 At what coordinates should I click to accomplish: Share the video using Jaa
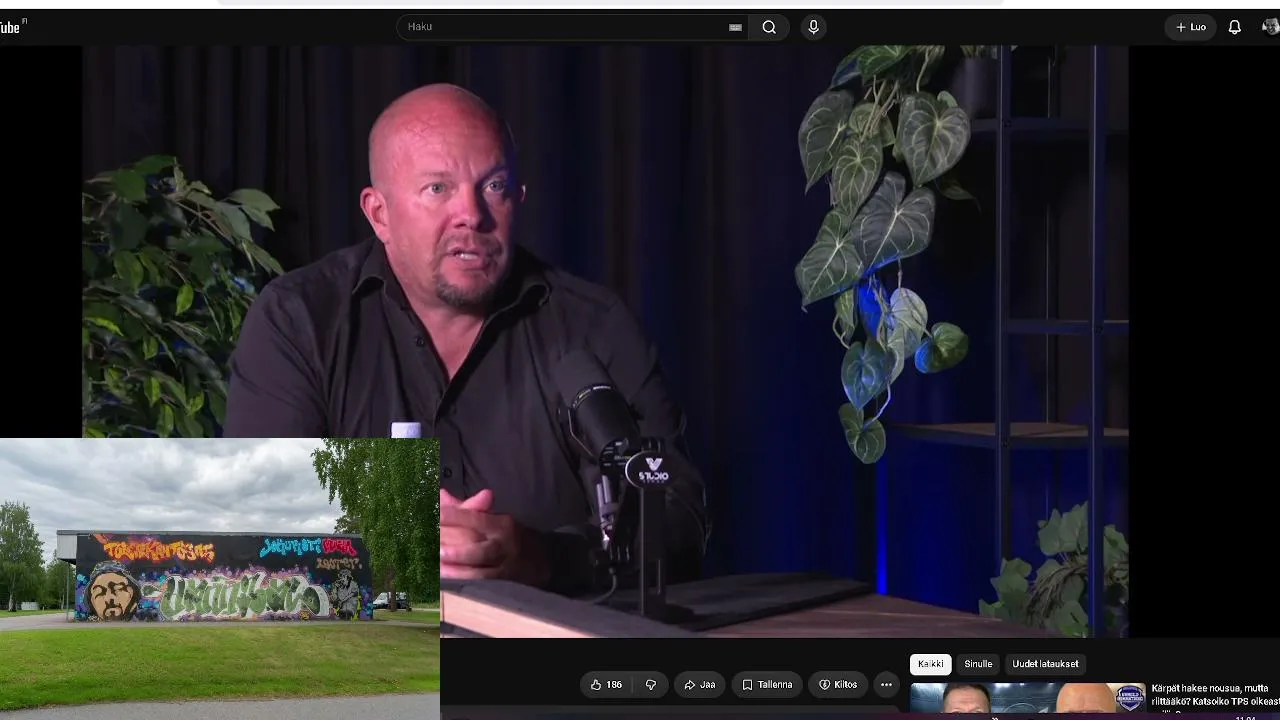[699, 685]
